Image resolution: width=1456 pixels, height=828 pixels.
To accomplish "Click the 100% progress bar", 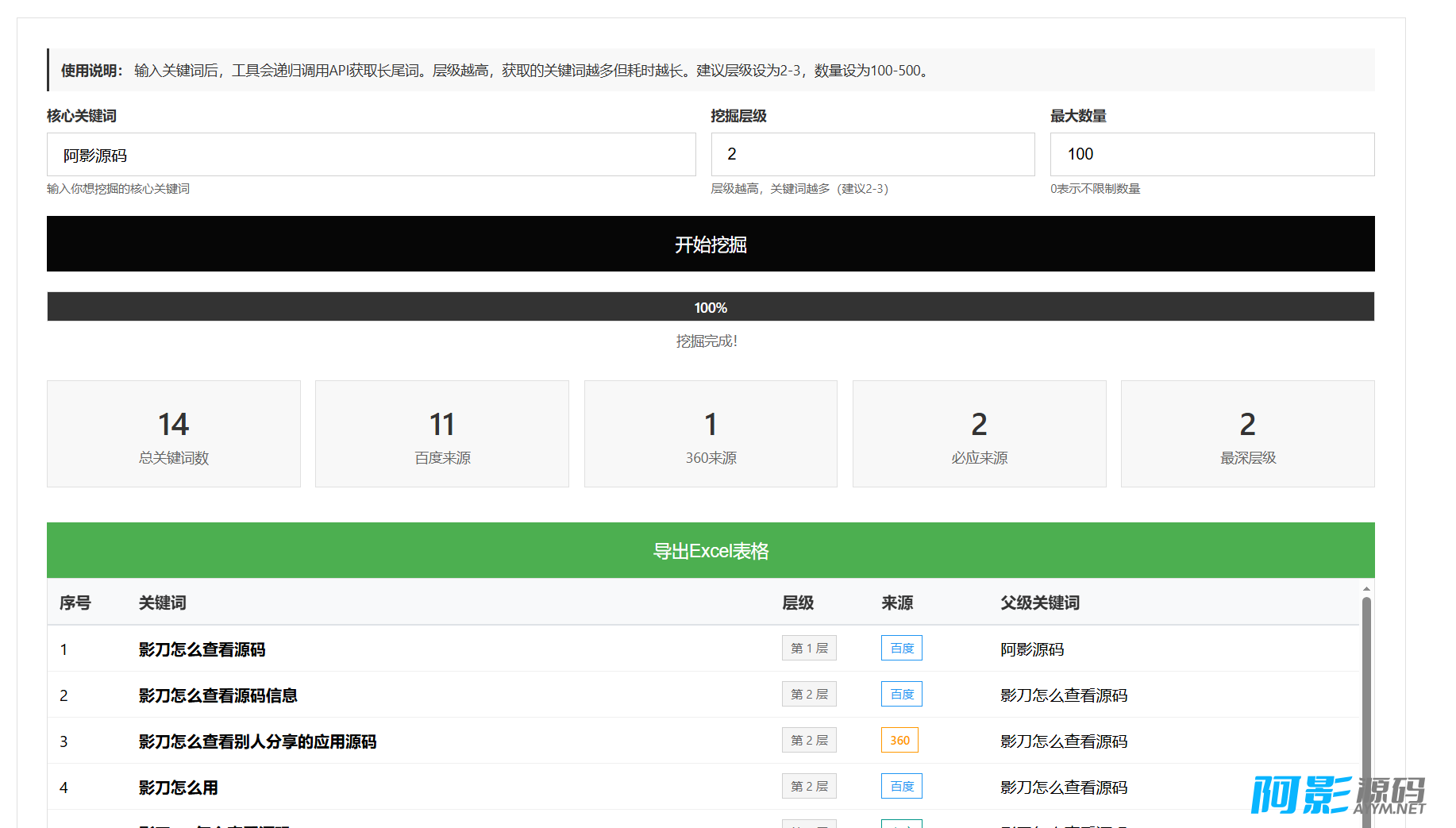I will click(x=711, y=307).
